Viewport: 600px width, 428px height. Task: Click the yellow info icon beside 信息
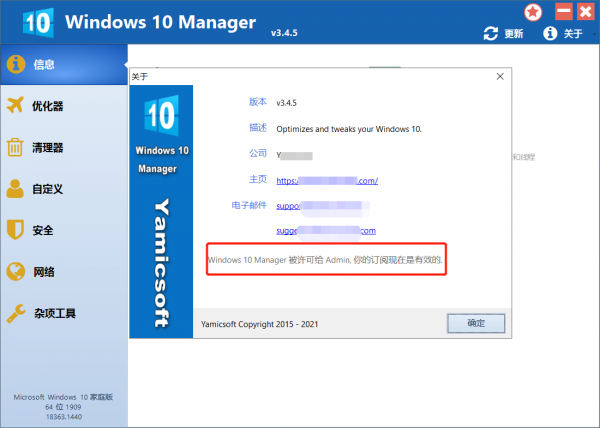click(x=16, y=64)
